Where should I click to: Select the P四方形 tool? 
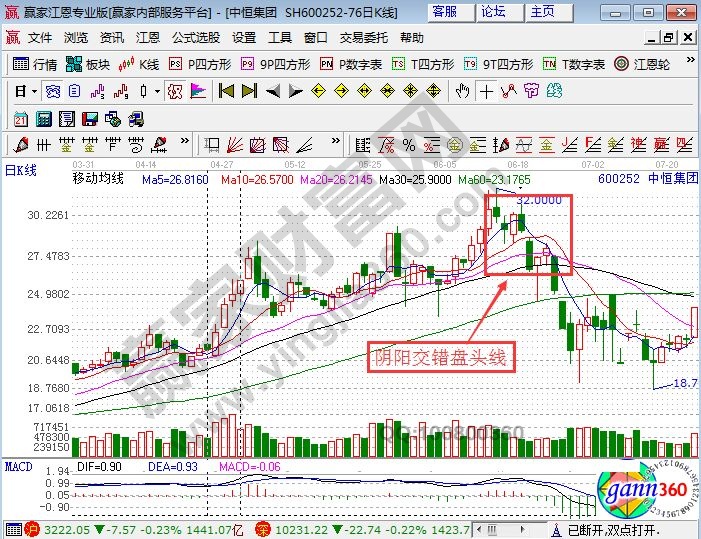200,64
